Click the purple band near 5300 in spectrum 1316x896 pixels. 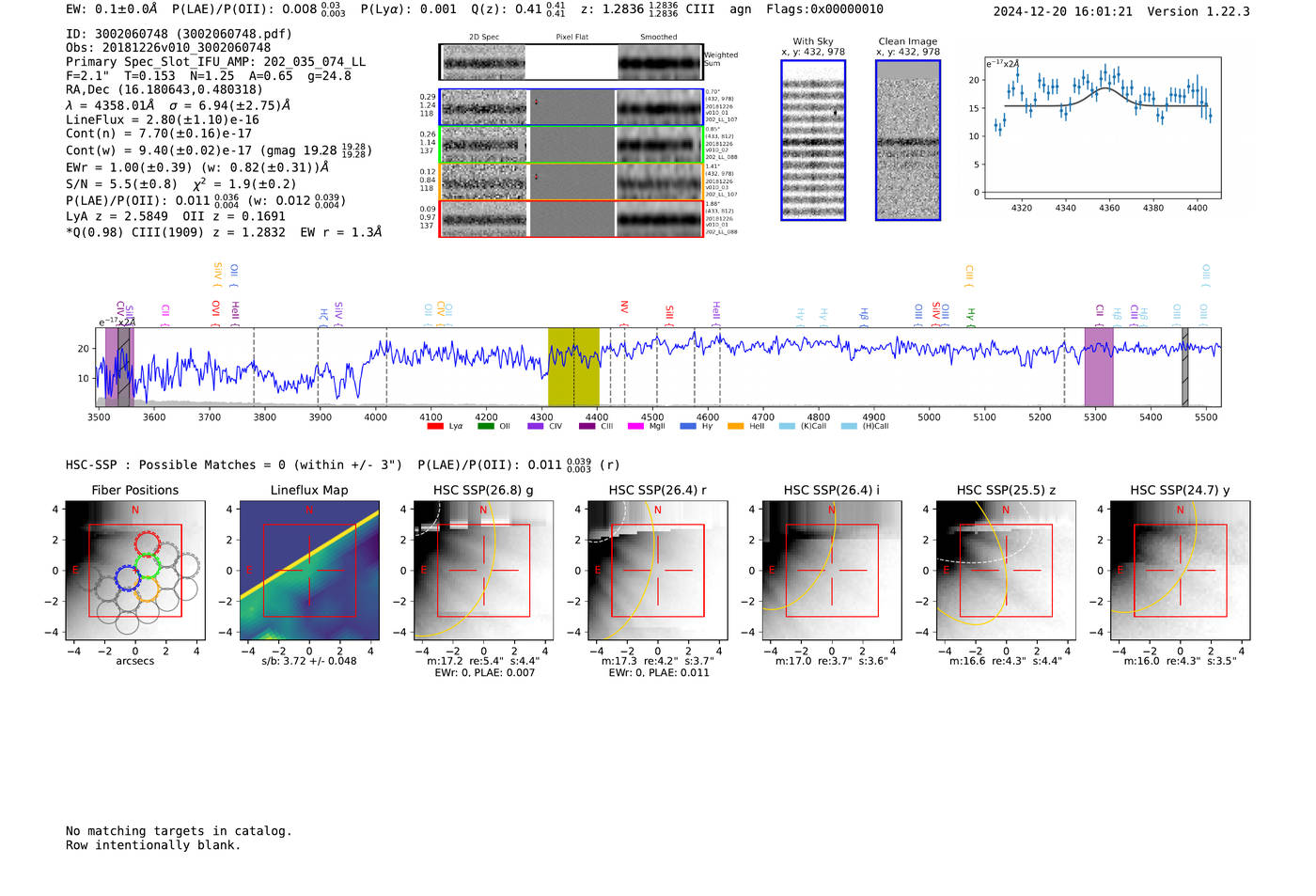(1099, 367)
